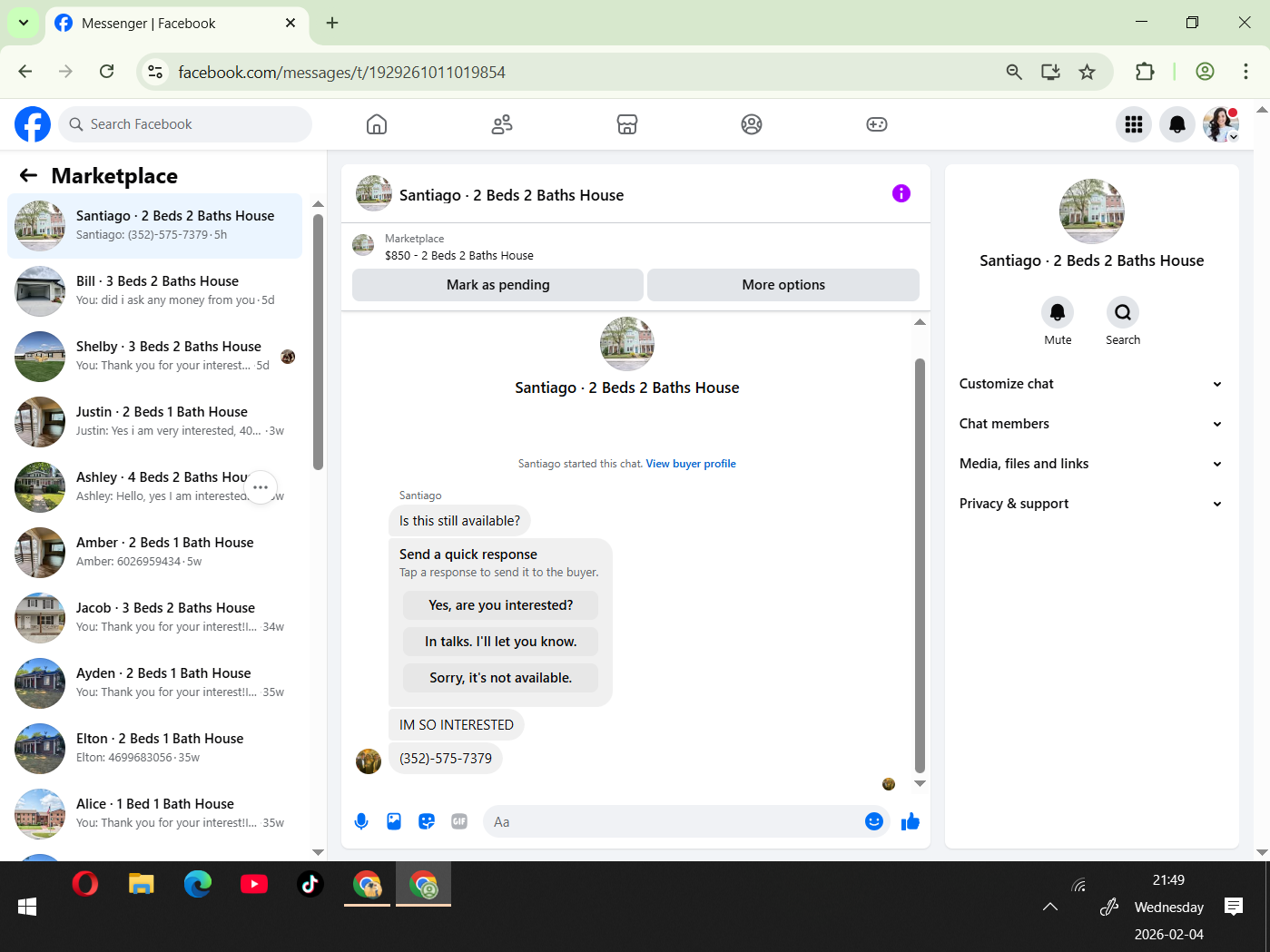Focus the Aa message input box

[x=672, y=821]
